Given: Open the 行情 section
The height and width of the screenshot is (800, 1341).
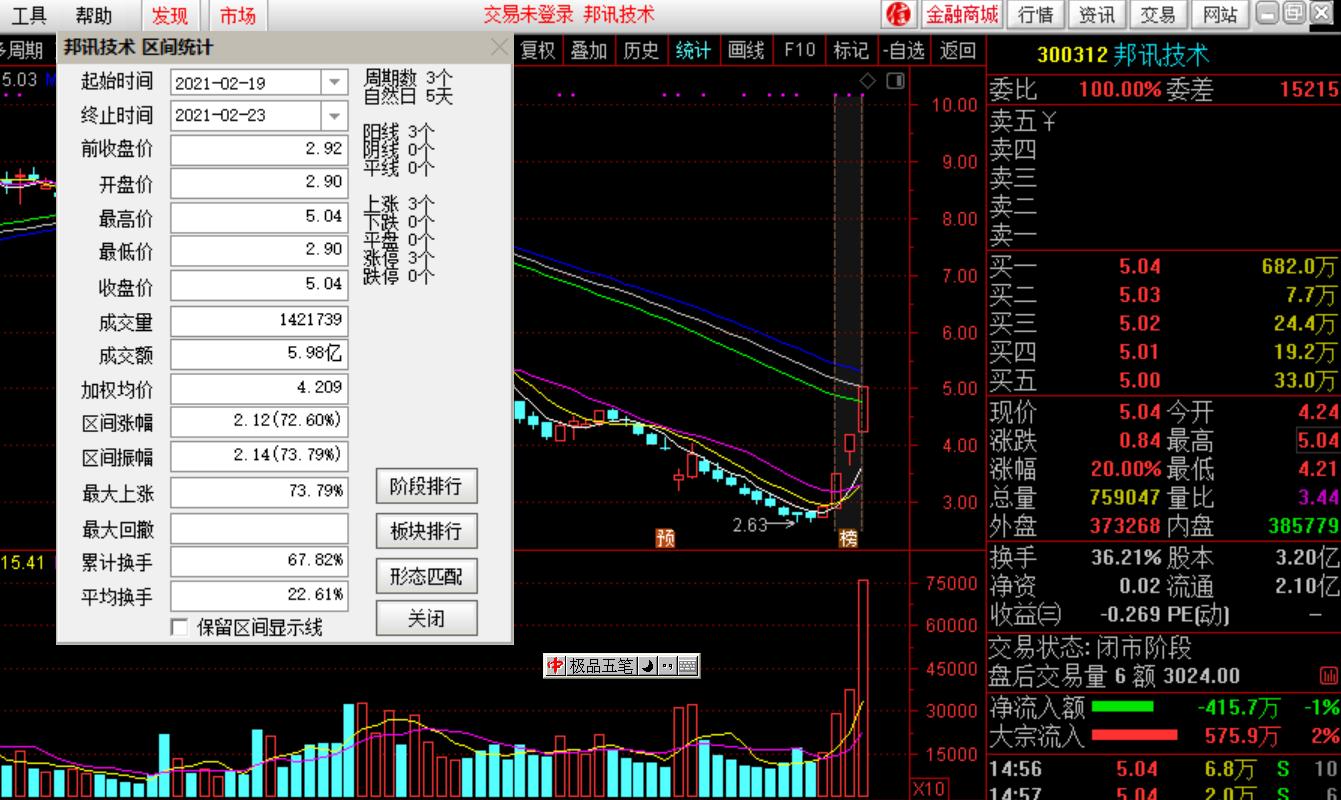Looking at the screenshot, I should 1035,14.
